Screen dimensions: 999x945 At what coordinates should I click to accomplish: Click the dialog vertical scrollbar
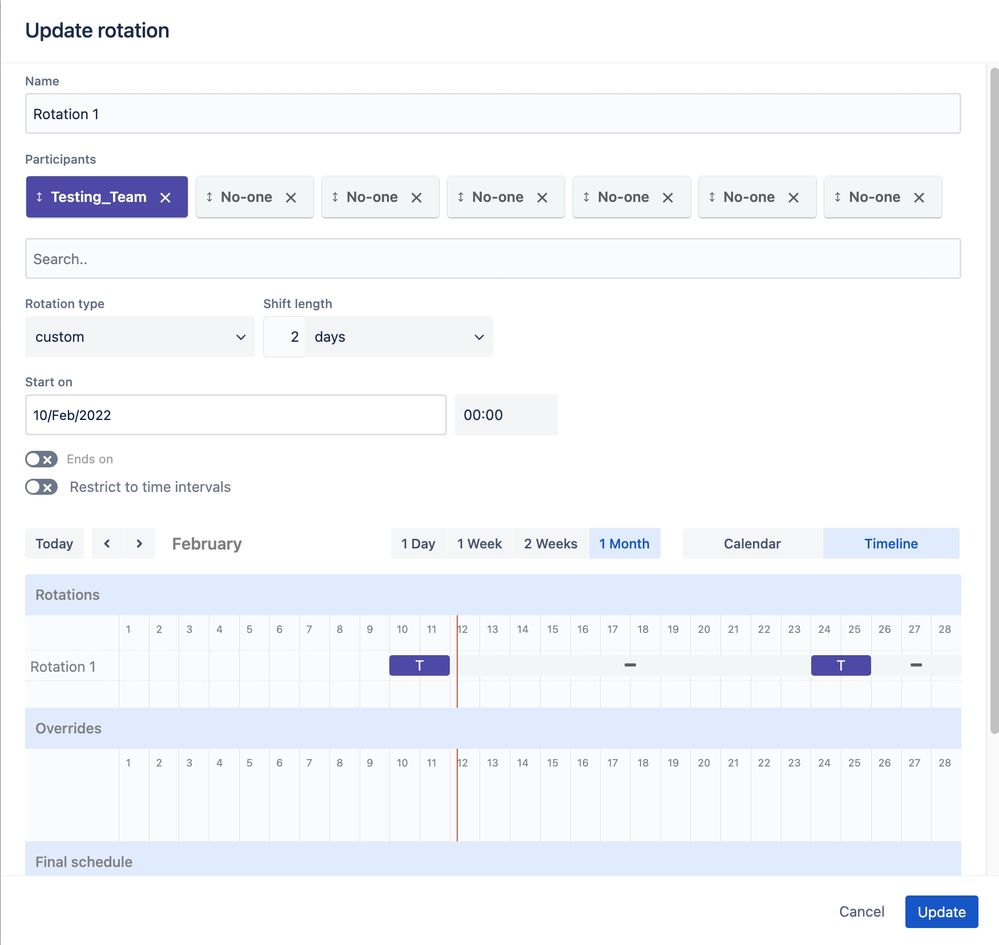click(x=993, y=400)
